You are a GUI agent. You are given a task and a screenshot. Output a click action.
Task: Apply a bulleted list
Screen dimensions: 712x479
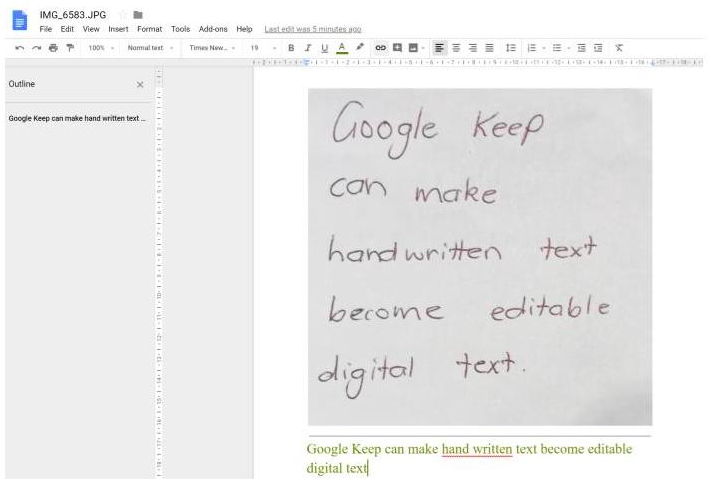(557, 48)
